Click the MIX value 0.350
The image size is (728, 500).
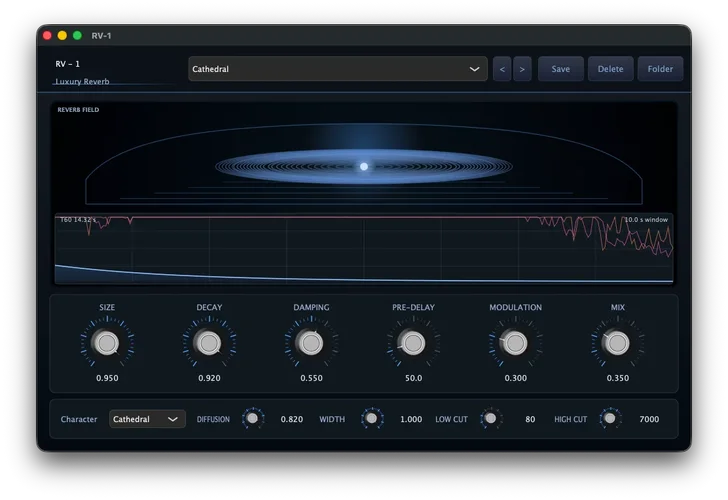pos(618,378)
